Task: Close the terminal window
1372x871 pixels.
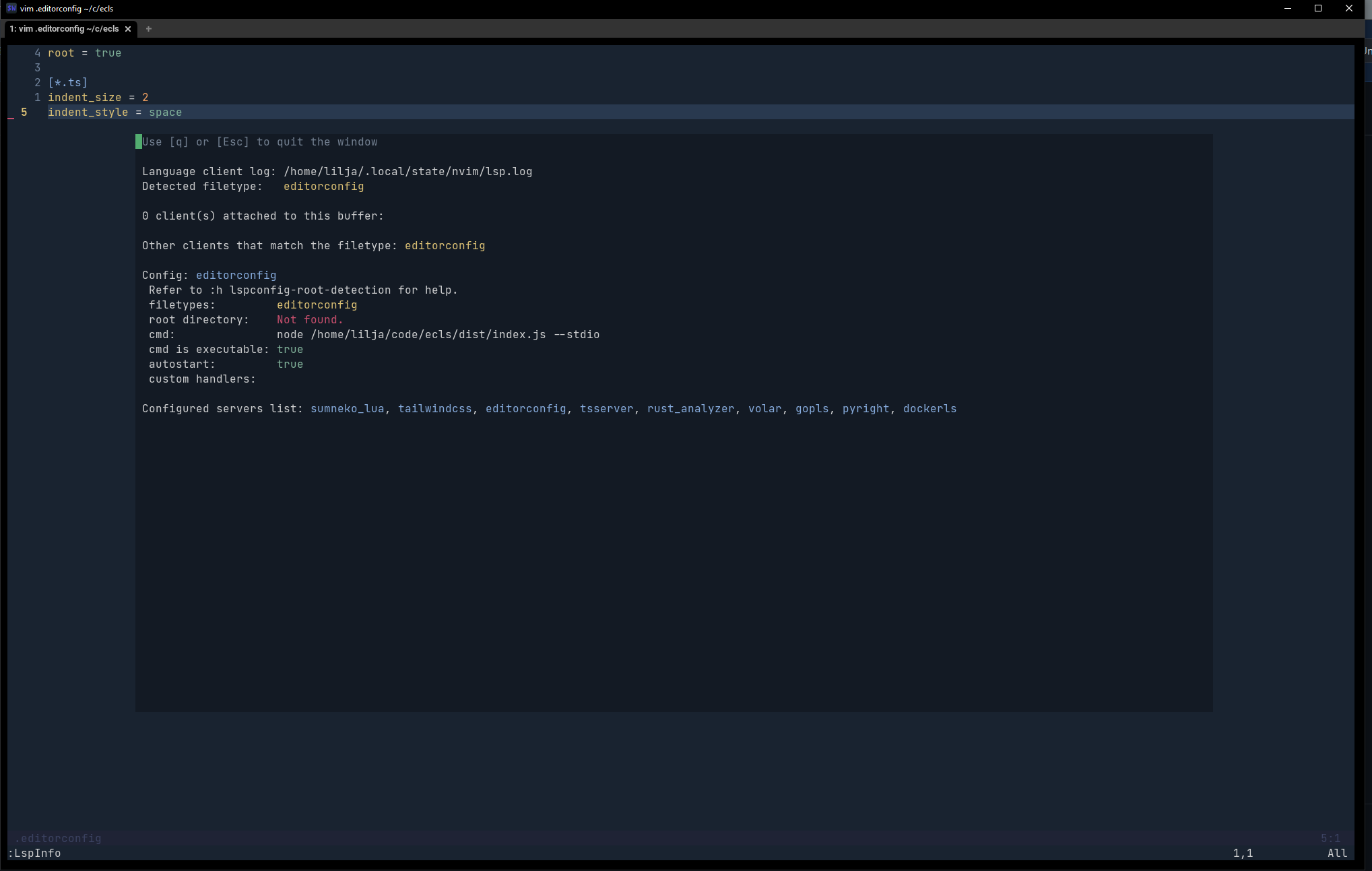Action: pos(1349,8)
